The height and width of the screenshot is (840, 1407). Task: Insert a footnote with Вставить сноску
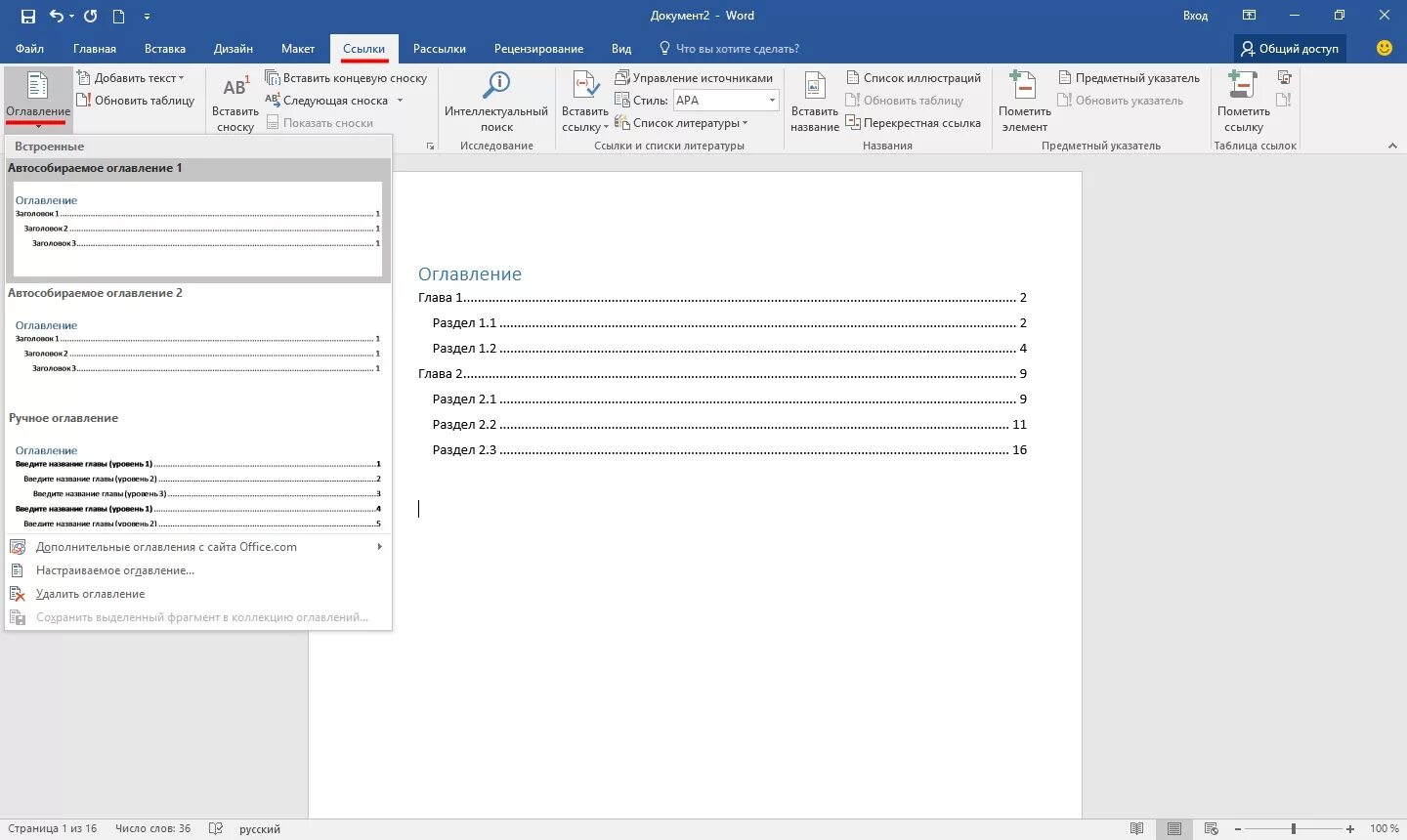click(x=234, y=102)
